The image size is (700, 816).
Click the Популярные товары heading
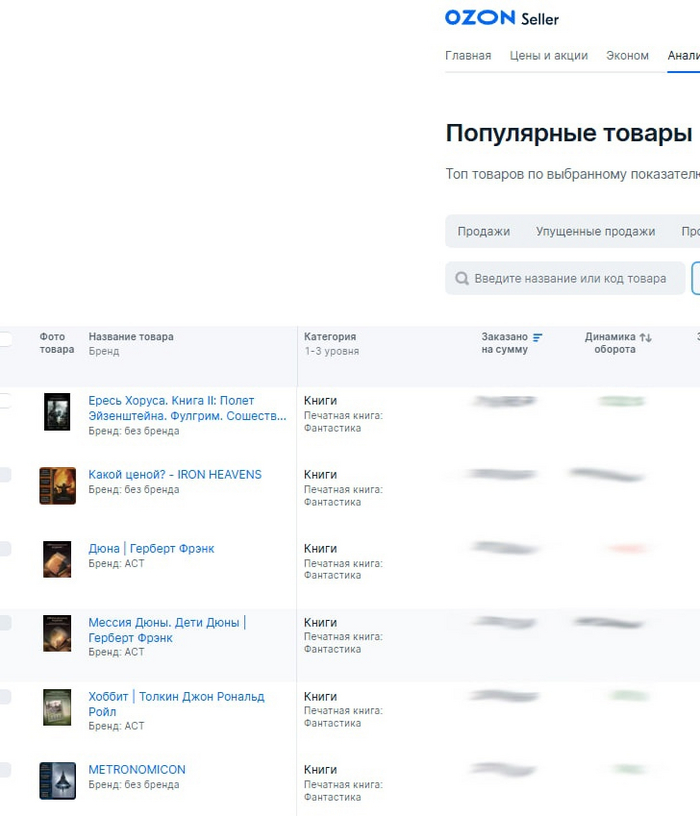tap(569, 133)
